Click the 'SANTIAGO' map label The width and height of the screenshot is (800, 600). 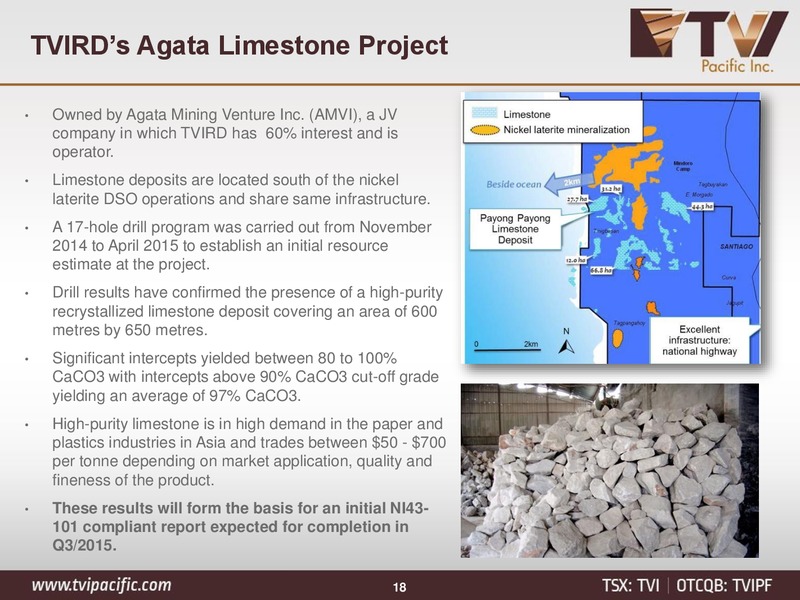pos(736,246)
